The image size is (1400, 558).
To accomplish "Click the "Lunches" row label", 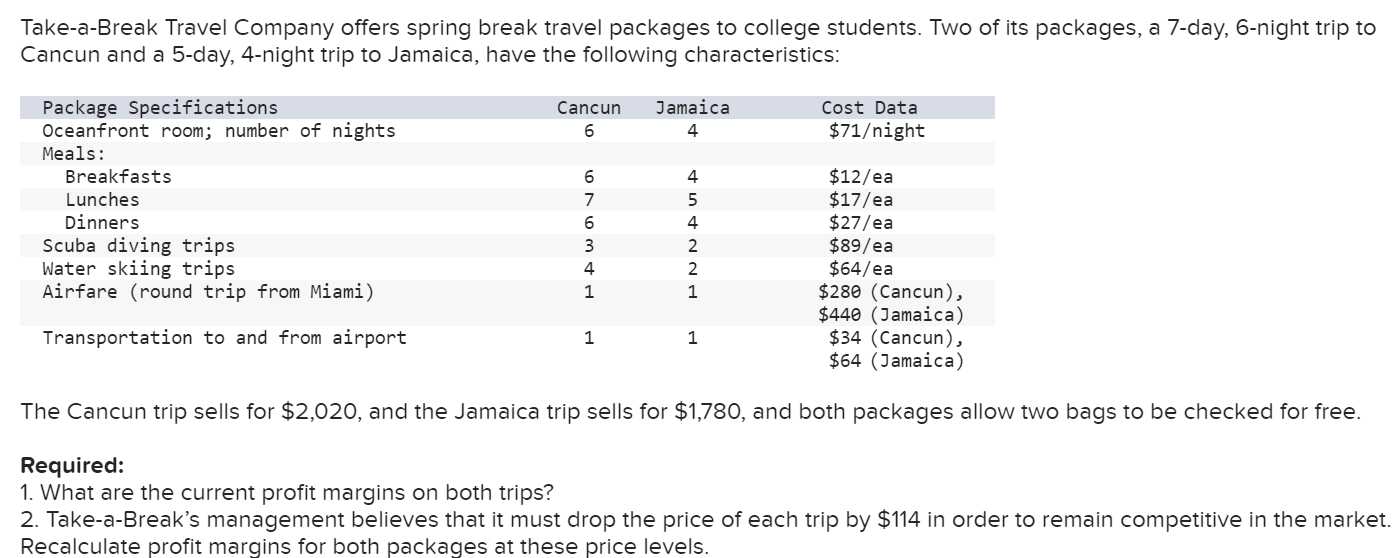I will [x=102, y=200].
